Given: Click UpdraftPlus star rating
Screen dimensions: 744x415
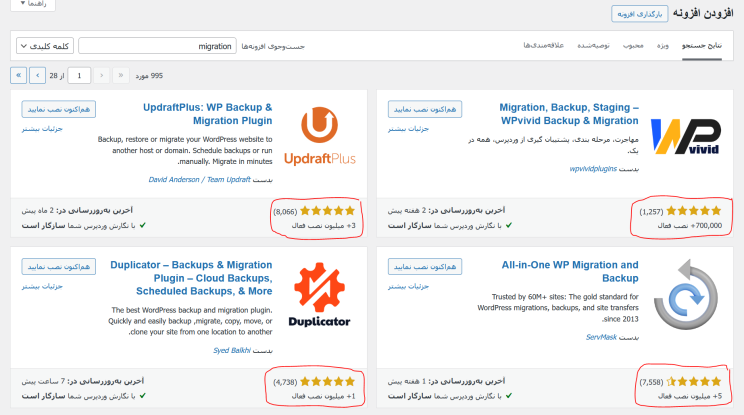Looking at the screenshot, I should pyautogui.click(x=327, y=211).
